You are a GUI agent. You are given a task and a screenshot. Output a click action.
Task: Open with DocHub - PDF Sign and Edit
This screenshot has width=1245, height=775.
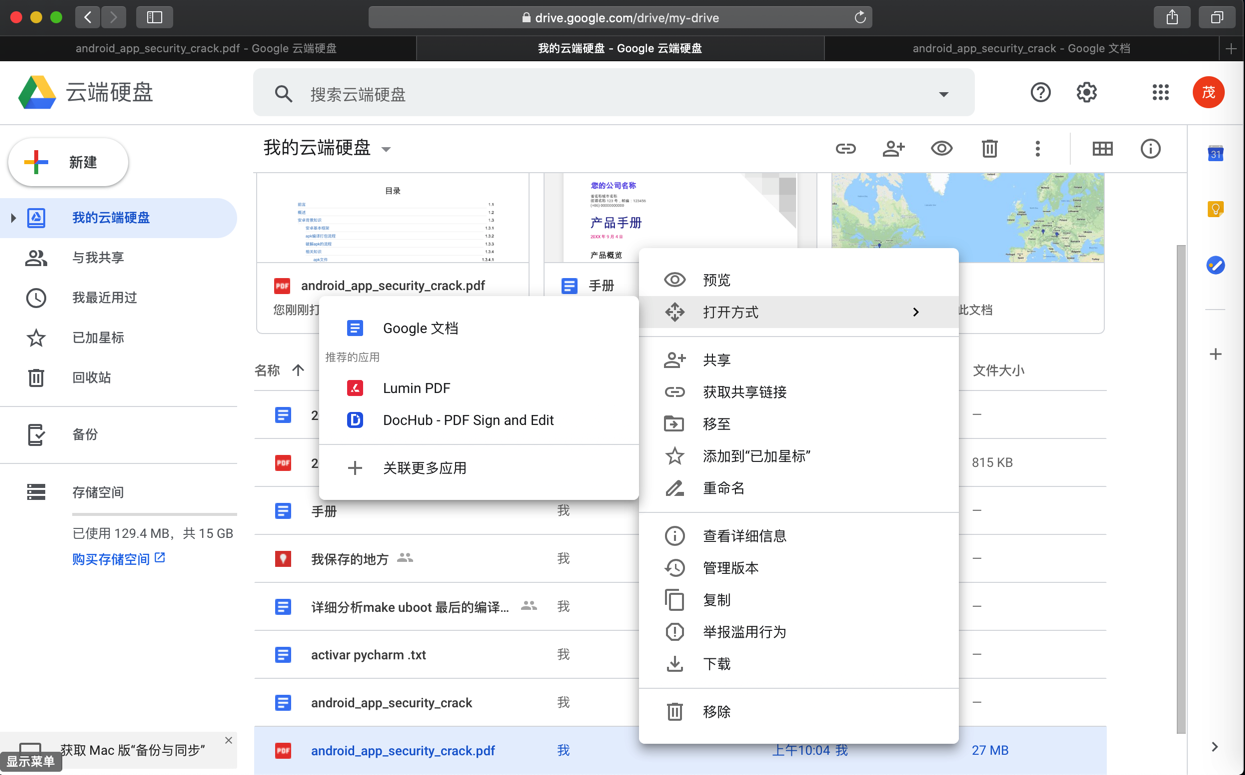click(478, 420)
